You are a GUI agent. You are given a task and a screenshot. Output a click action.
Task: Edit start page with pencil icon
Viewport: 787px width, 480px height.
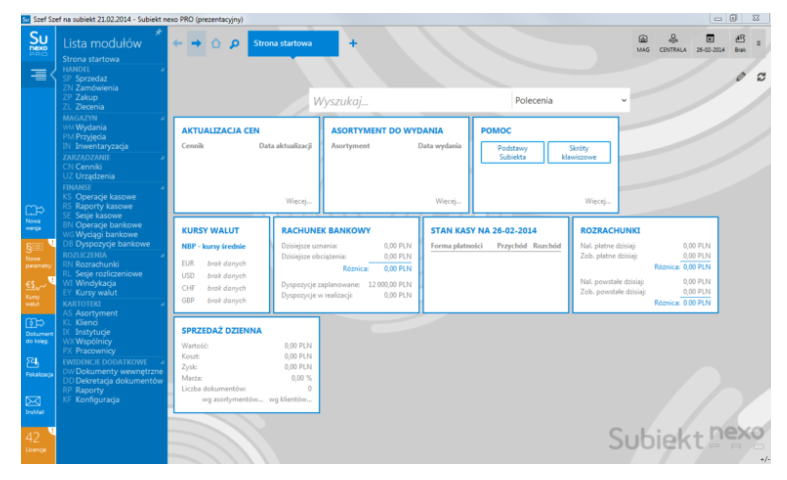click(x=741, y=77)
